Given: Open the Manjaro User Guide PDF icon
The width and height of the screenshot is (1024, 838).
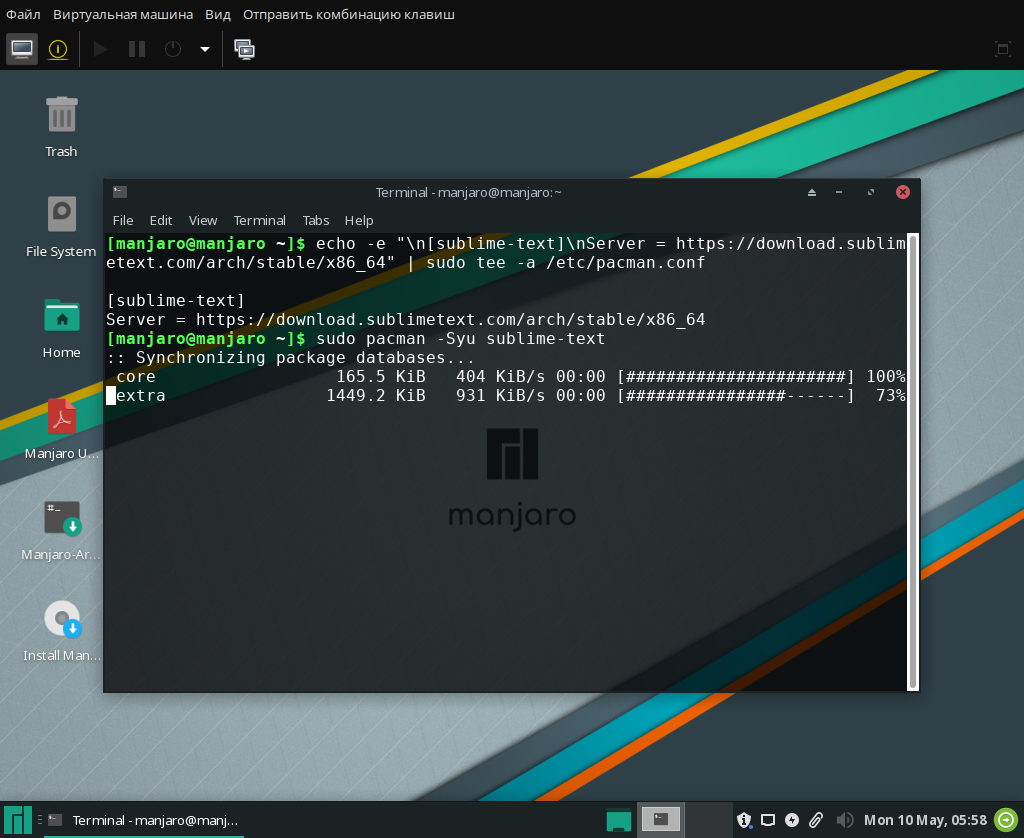Looking at the screenshot, I should 61,417.
